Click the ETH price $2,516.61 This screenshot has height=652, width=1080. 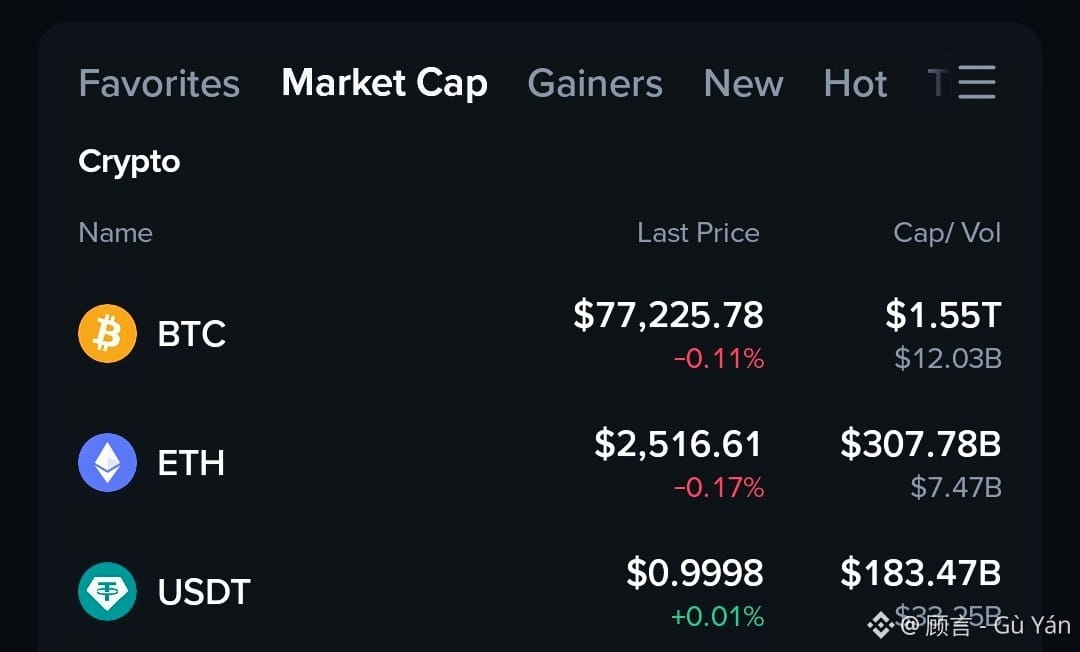(x=678, y=443)
